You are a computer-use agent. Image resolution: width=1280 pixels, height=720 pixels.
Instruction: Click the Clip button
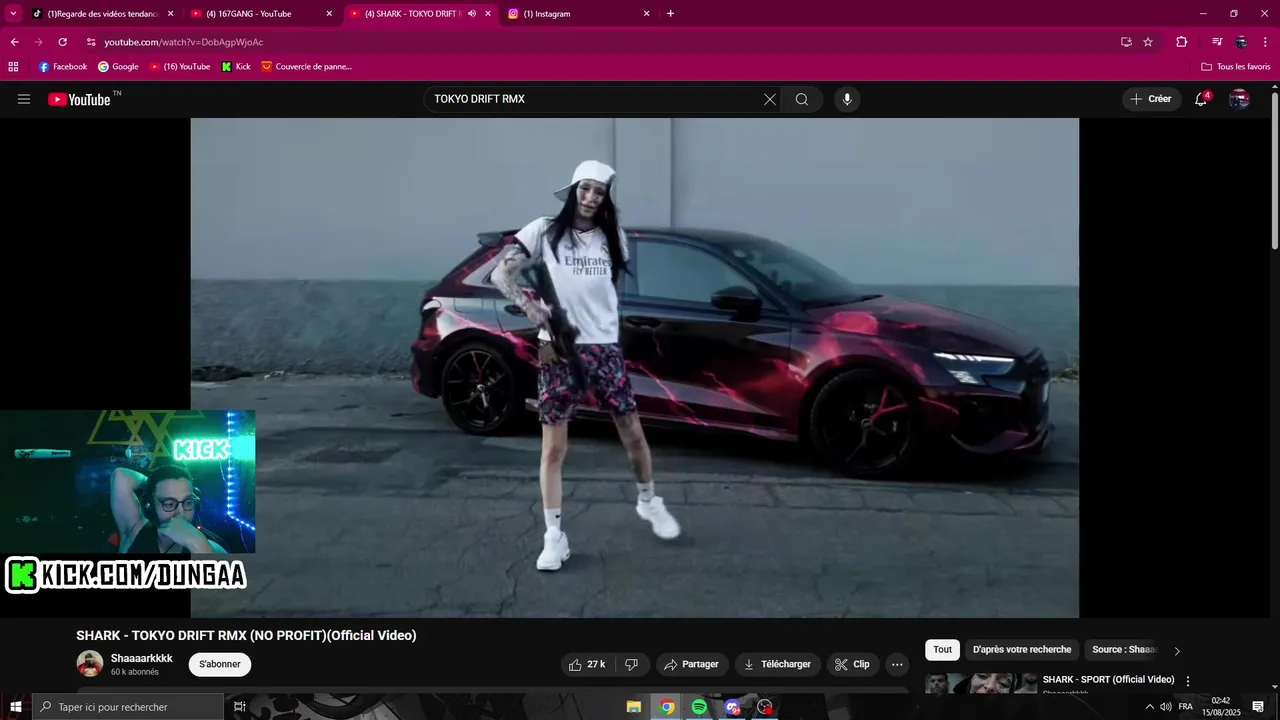pyautogui.click(x=852, y=664)
